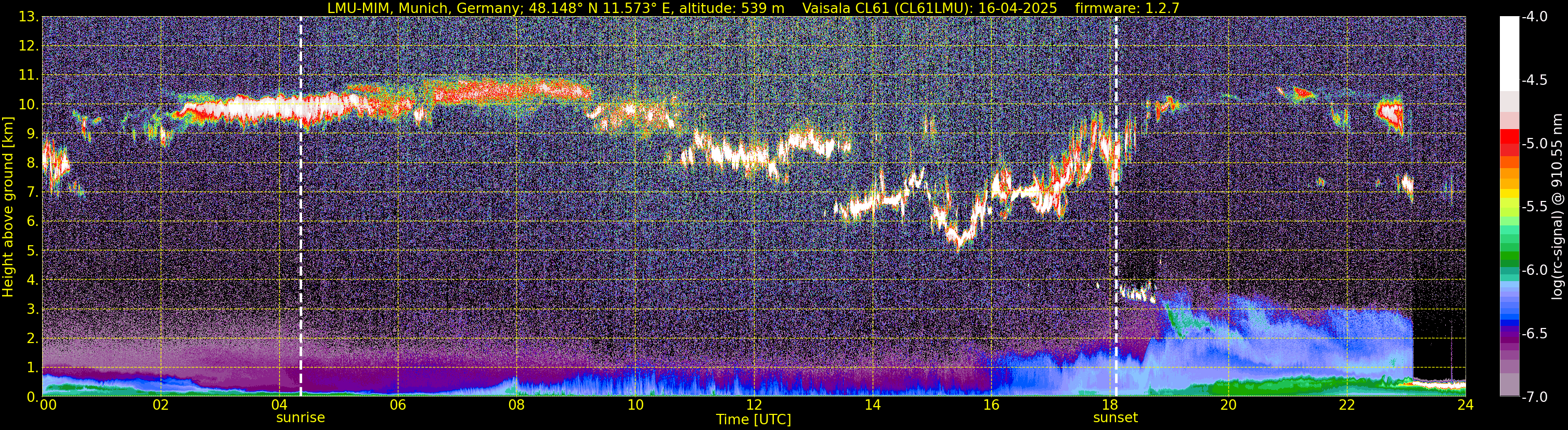The image size is (1568, 430).
Task: Click the '11.' tick on the height axis
Action: pos(29,75)
